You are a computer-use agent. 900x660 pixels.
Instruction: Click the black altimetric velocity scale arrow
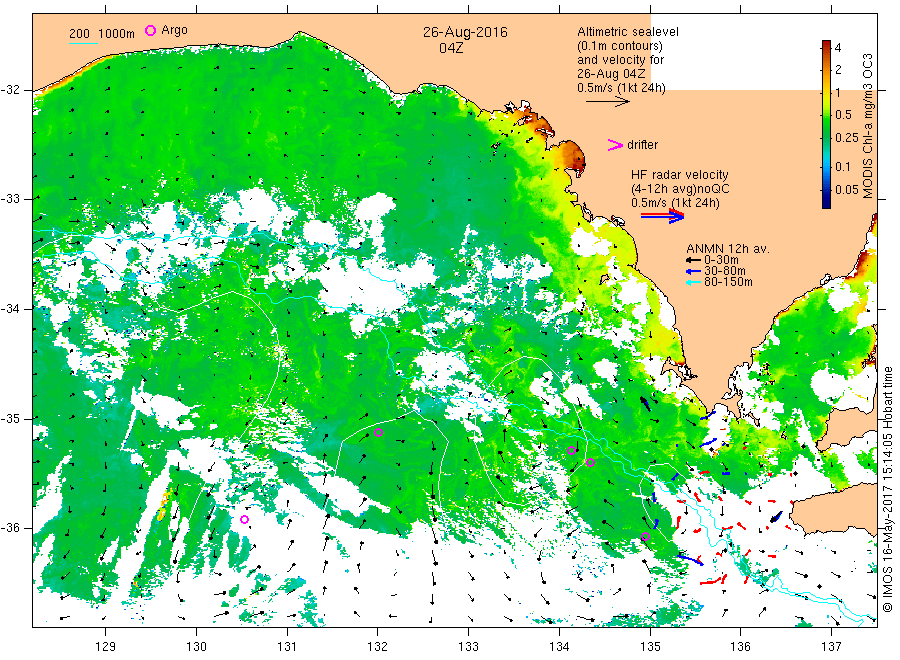(608, 102)
